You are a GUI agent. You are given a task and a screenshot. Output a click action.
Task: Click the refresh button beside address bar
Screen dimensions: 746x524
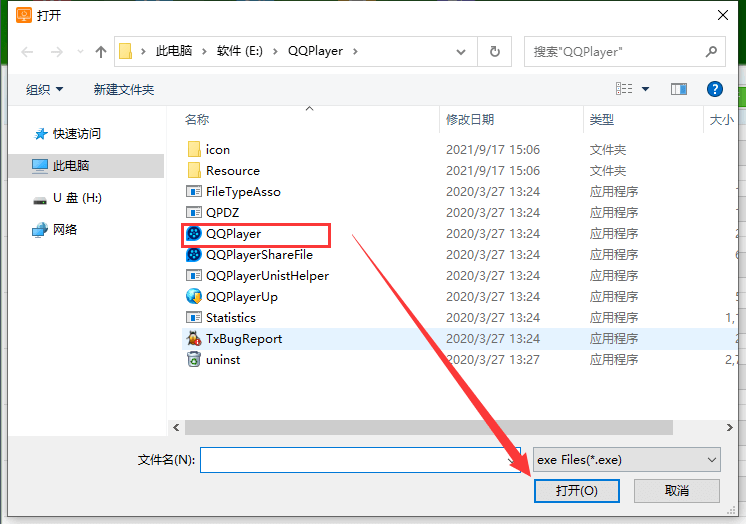(x=495, y=51)
